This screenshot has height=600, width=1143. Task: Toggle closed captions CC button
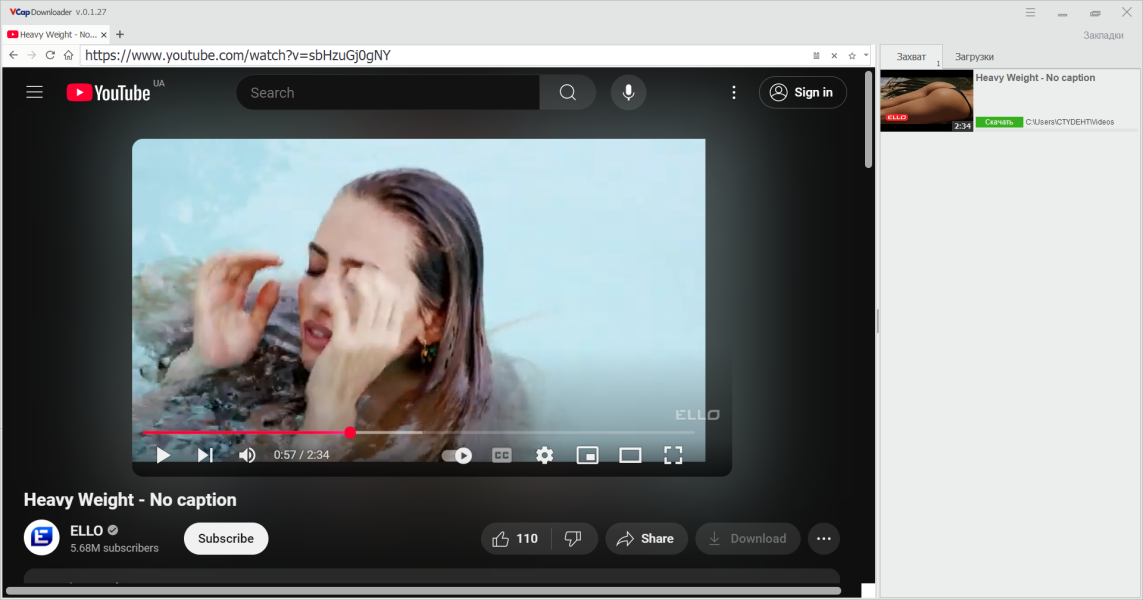coord(502,456)
